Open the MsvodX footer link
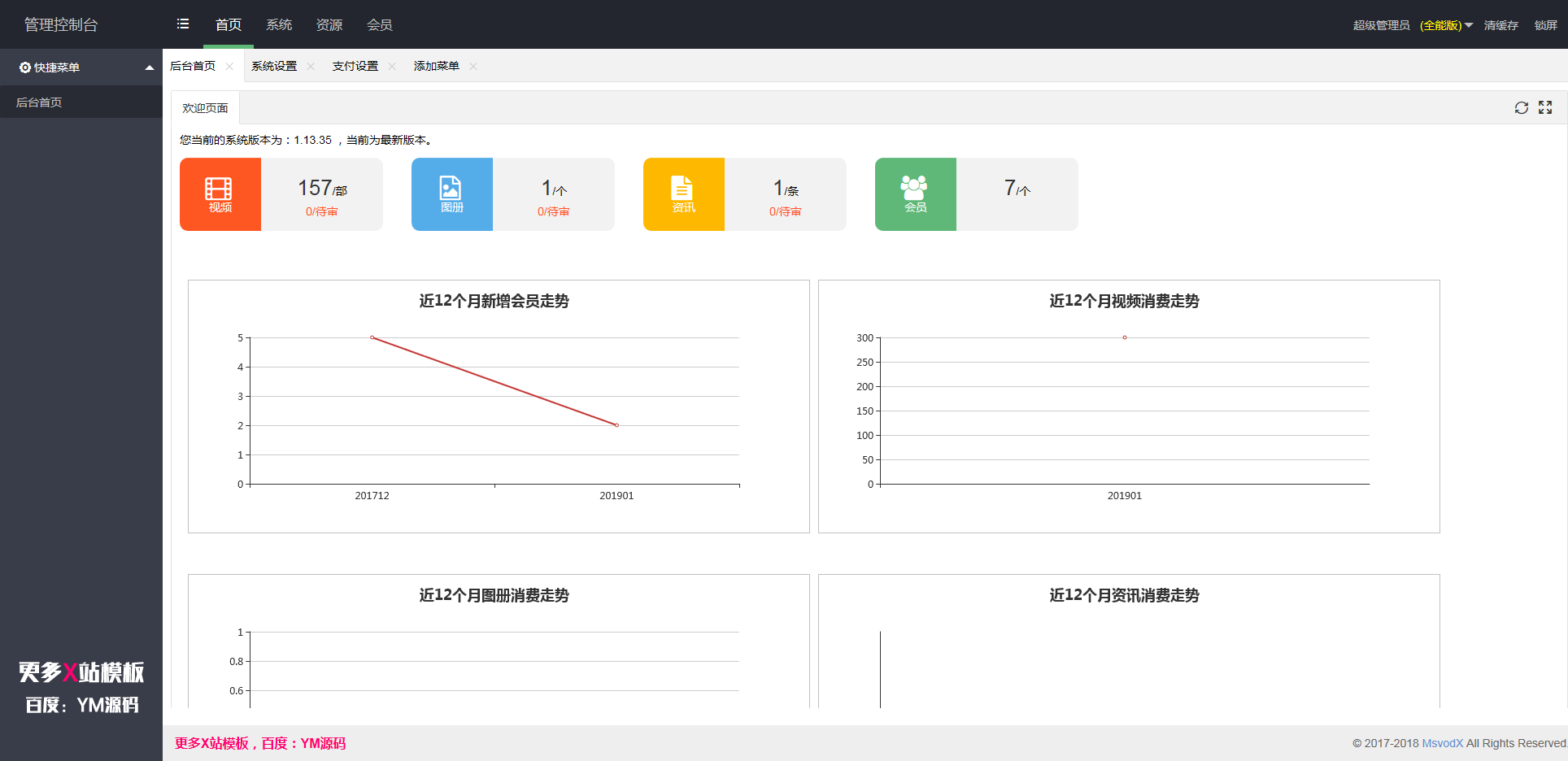Viewport: 1568px width, 761px height. [1442, 743]
